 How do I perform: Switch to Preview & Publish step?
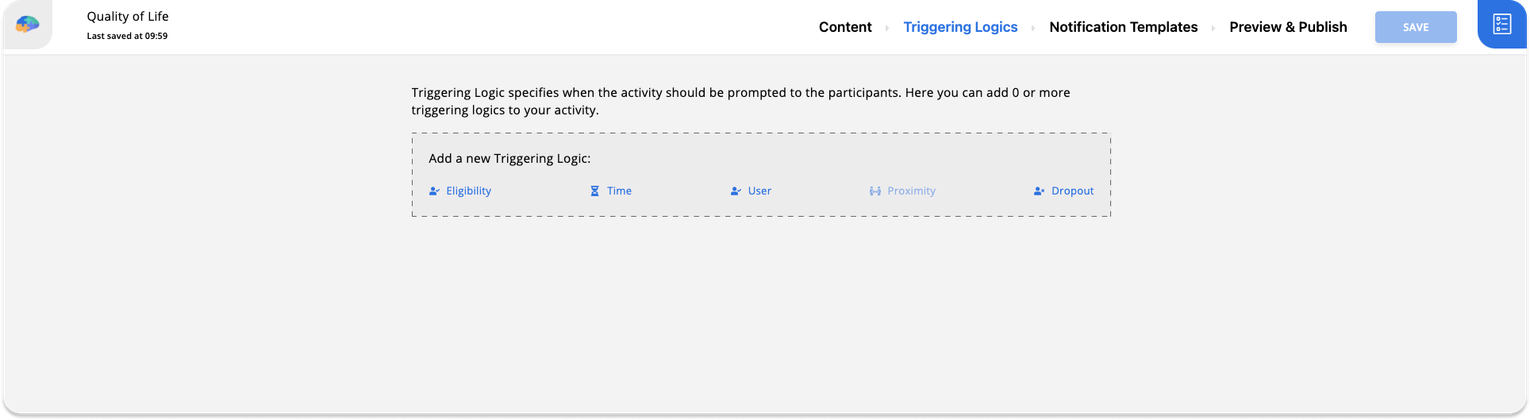click(x=1288, y=27)
